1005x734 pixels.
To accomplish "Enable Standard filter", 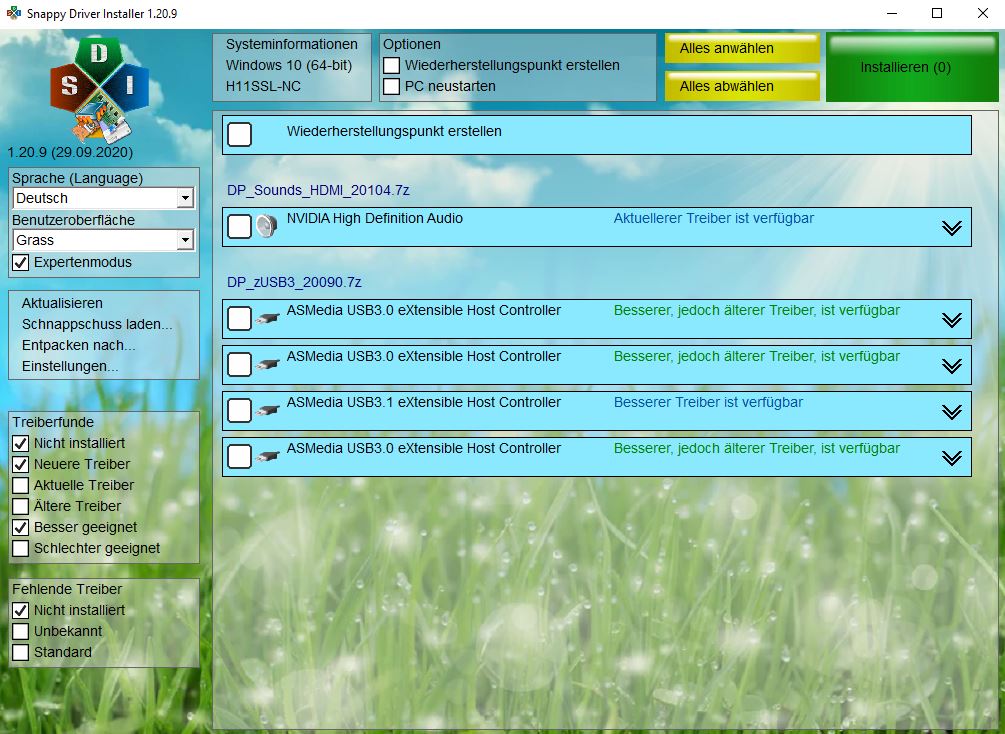I will [21, 652].
